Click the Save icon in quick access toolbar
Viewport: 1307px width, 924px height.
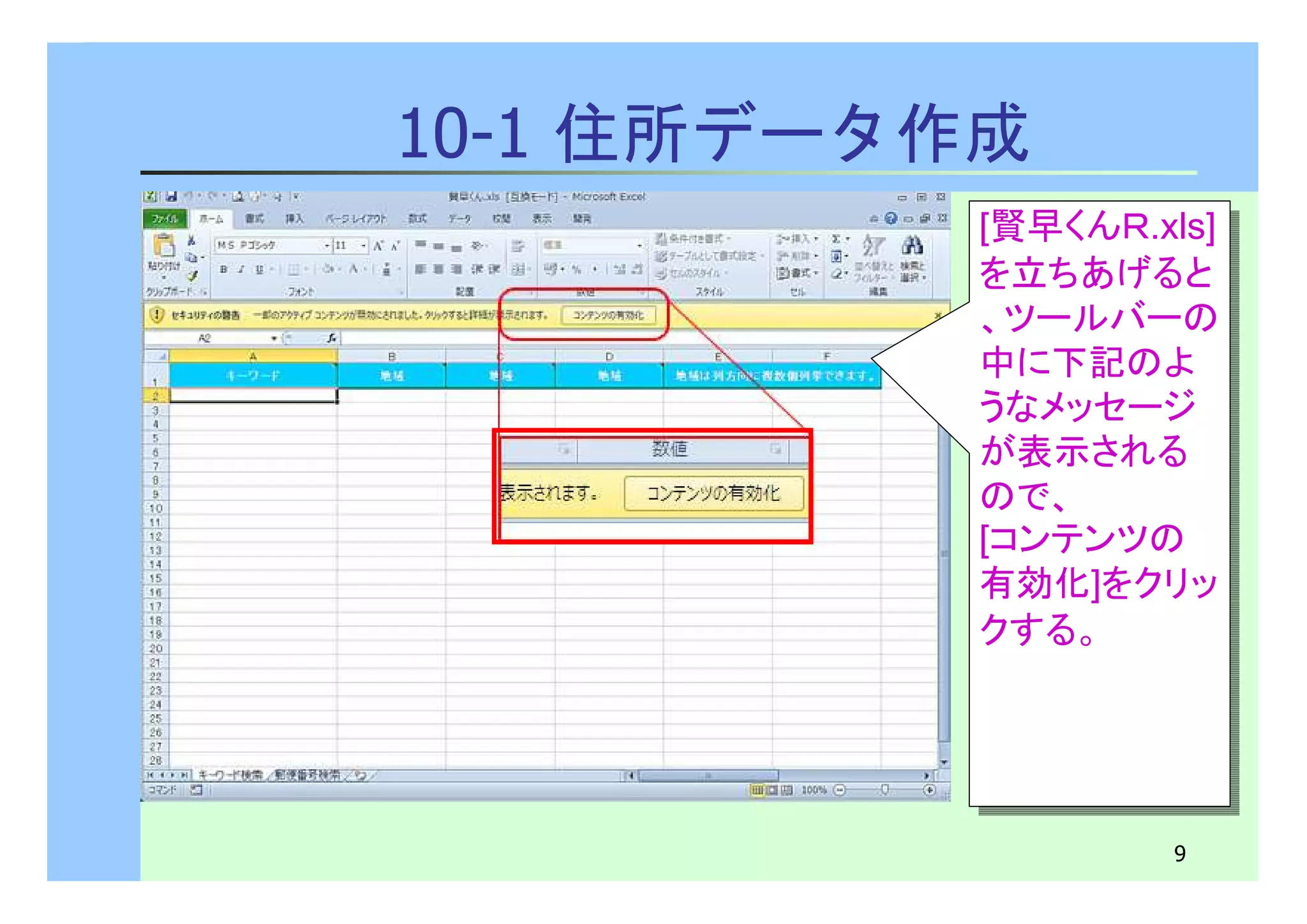coord(171,197)
